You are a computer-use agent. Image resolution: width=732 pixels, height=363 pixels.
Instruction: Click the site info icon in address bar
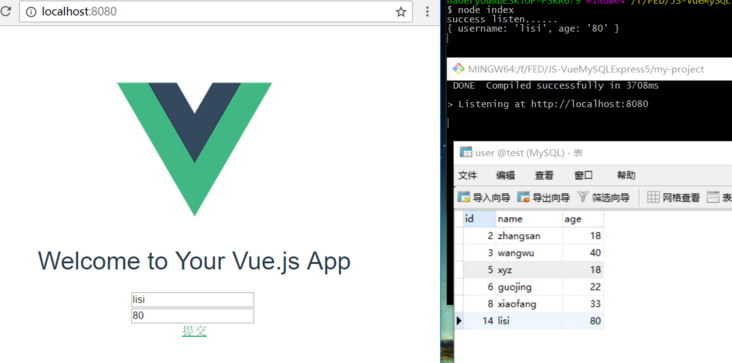[x=31, y=12]
